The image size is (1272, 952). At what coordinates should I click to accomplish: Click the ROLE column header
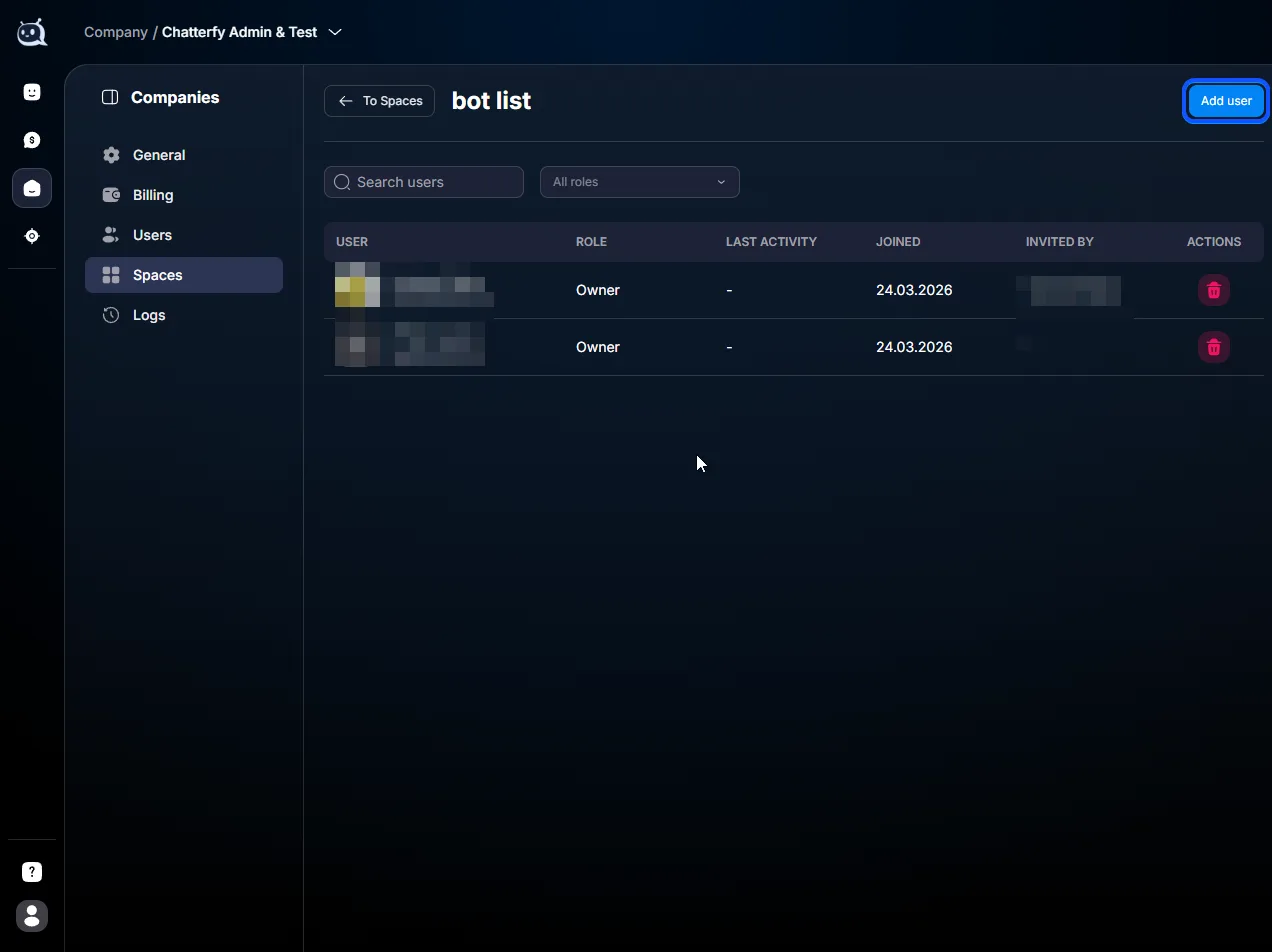pyautogui.click(x=591, y=242)
